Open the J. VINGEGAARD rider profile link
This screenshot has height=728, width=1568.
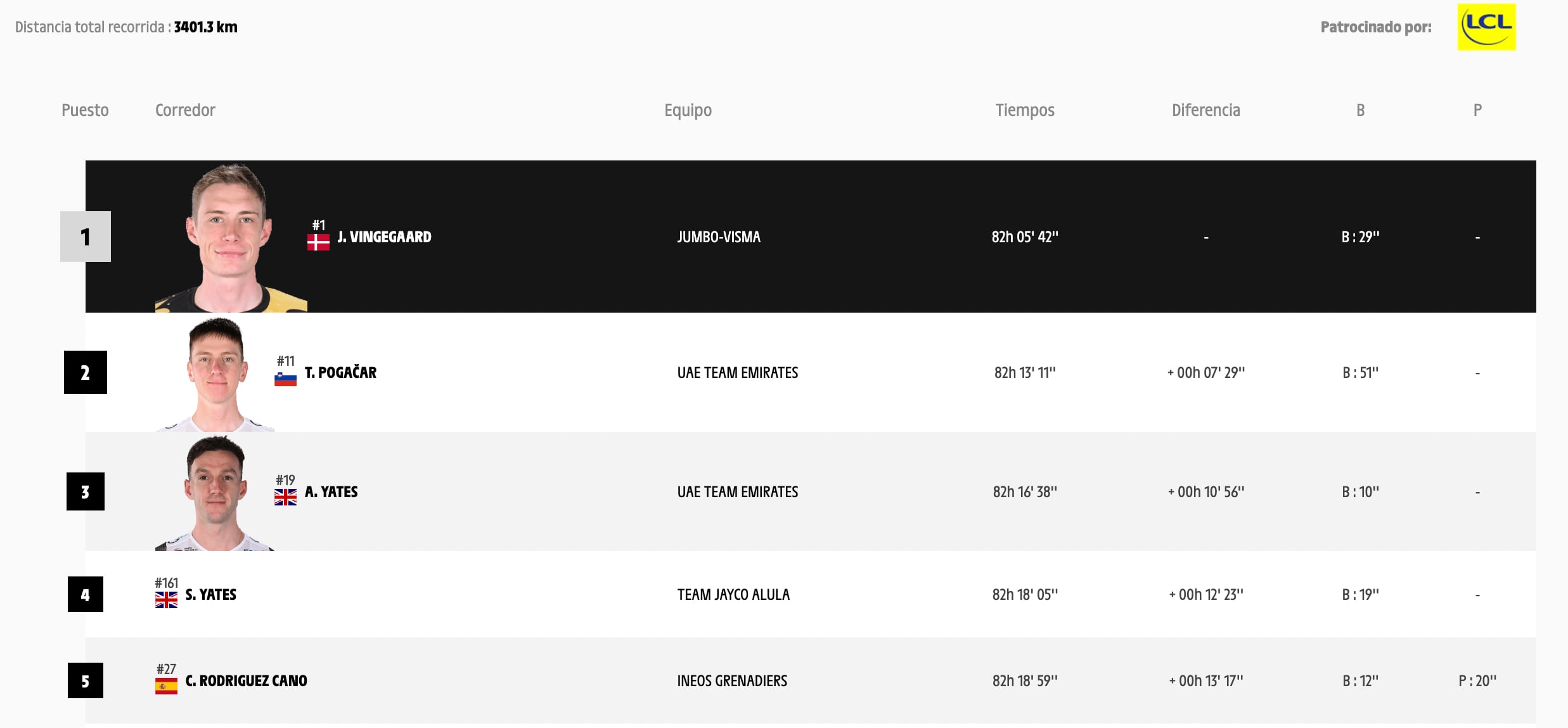[x=384, y=237]
